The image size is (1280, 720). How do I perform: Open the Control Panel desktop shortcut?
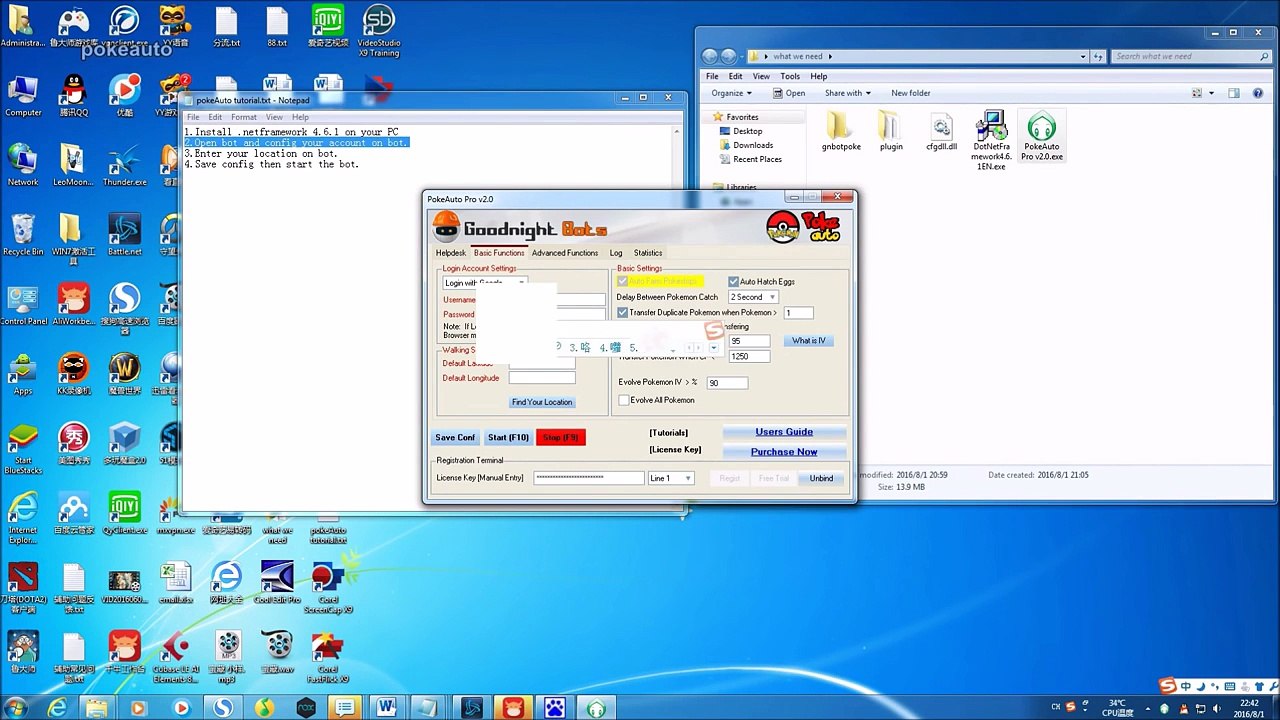(23, 305)
